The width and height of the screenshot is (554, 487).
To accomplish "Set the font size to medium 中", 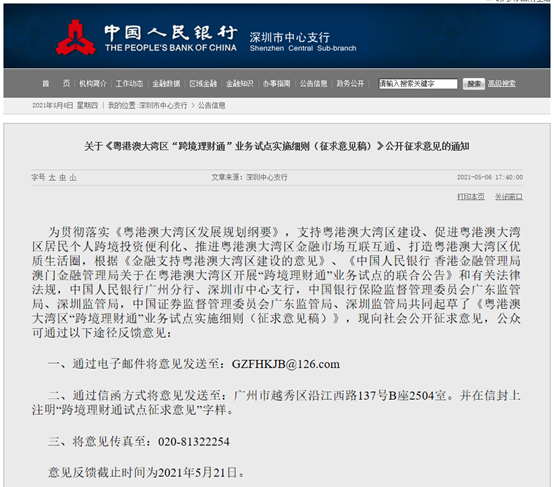I will [63, 177].
